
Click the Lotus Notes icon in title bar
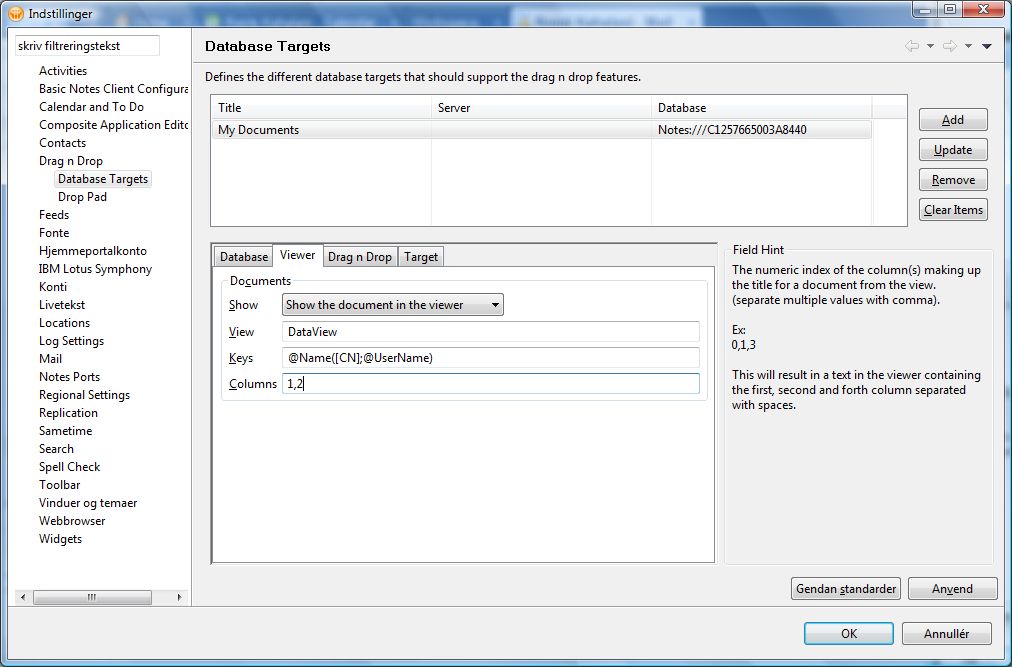(17, 14)
